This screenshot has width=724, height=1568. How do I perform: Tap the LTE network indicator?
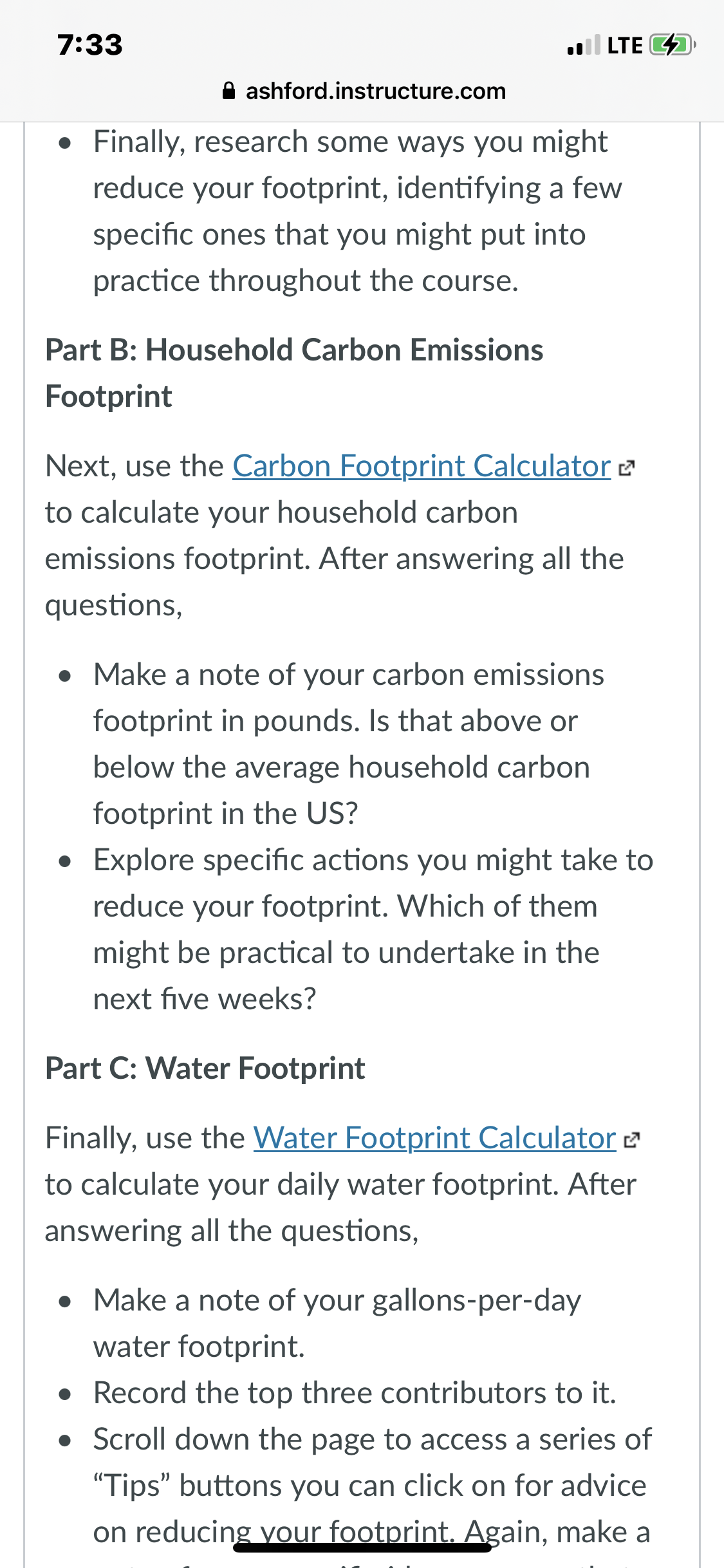pos(625,46)
